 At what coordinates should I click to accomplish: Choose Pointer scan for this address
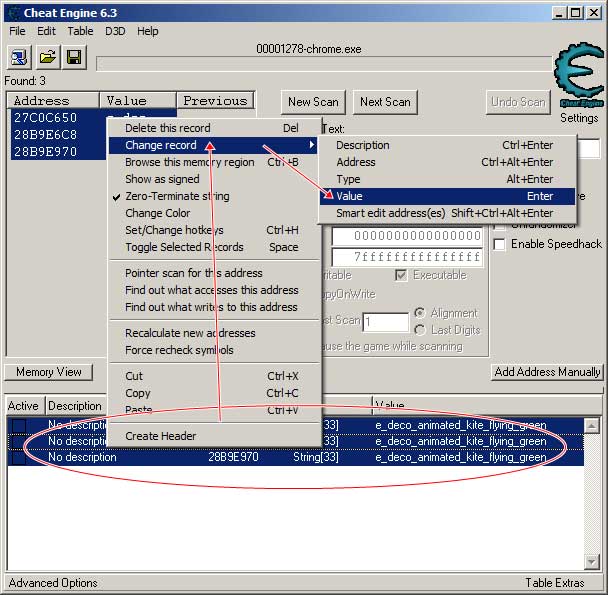point(212,273)
